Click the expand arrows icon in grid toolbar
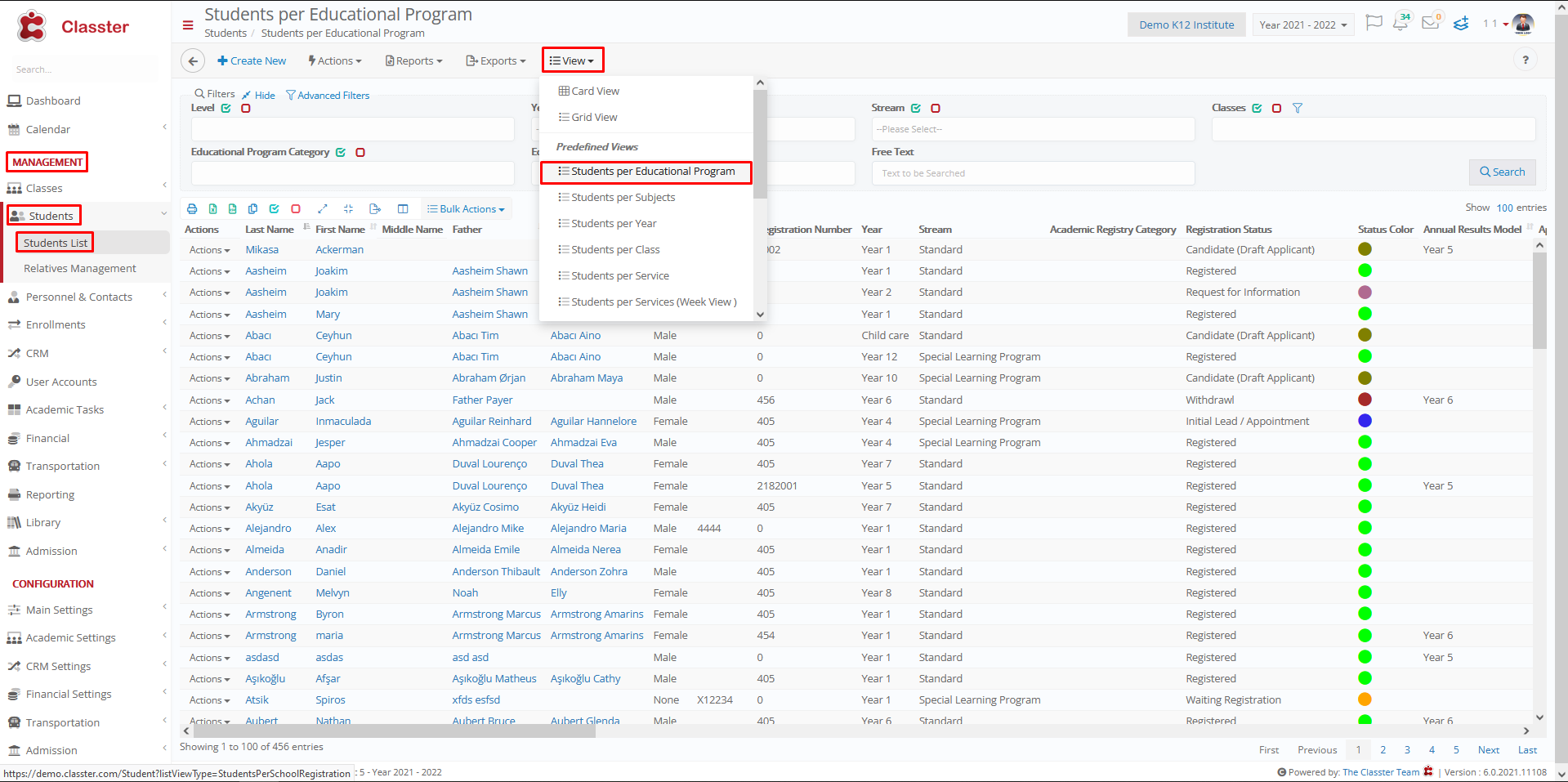Screen dimensions: 1568x782 [x=322, y=208]
